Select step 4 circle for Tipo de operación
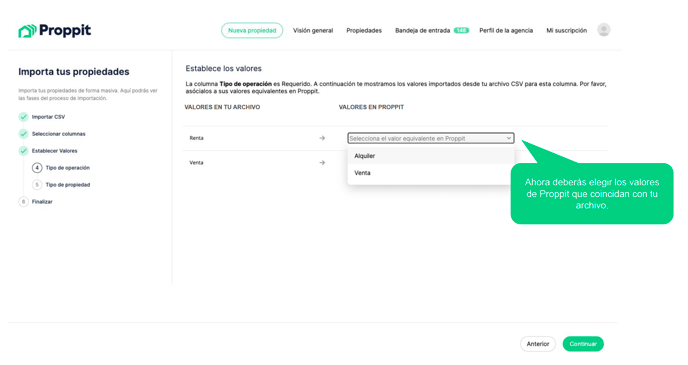688x365 pixels. tap(37, 168)
